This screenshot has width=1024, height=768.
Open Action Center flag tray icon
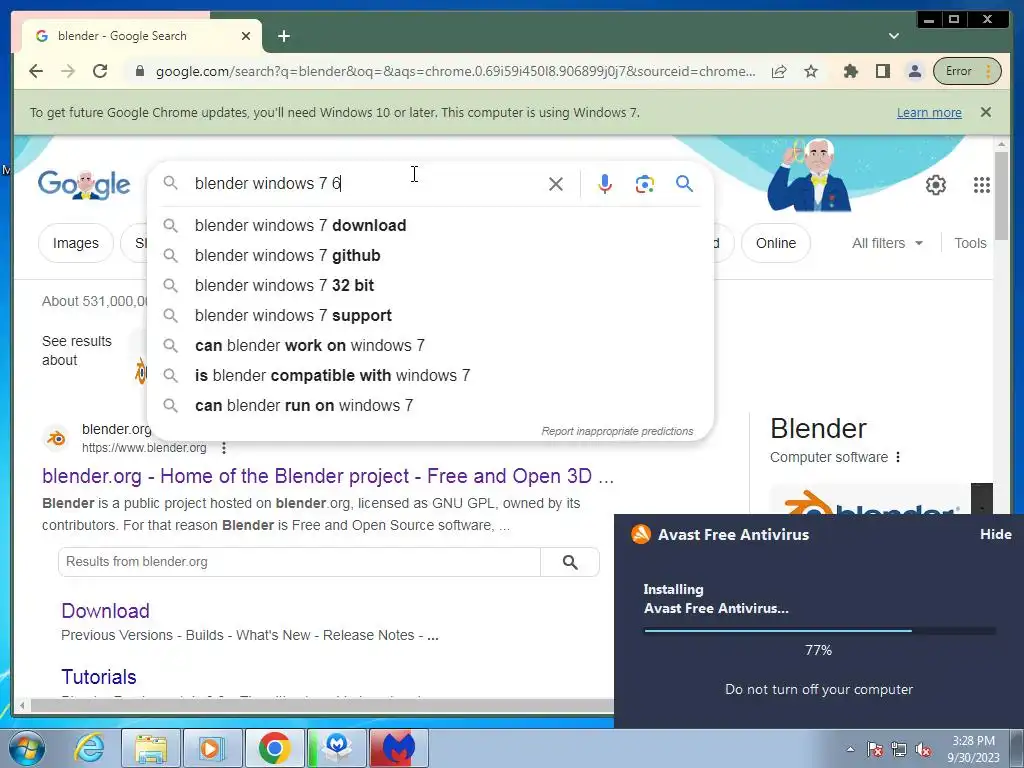click(x=874, y=749)
